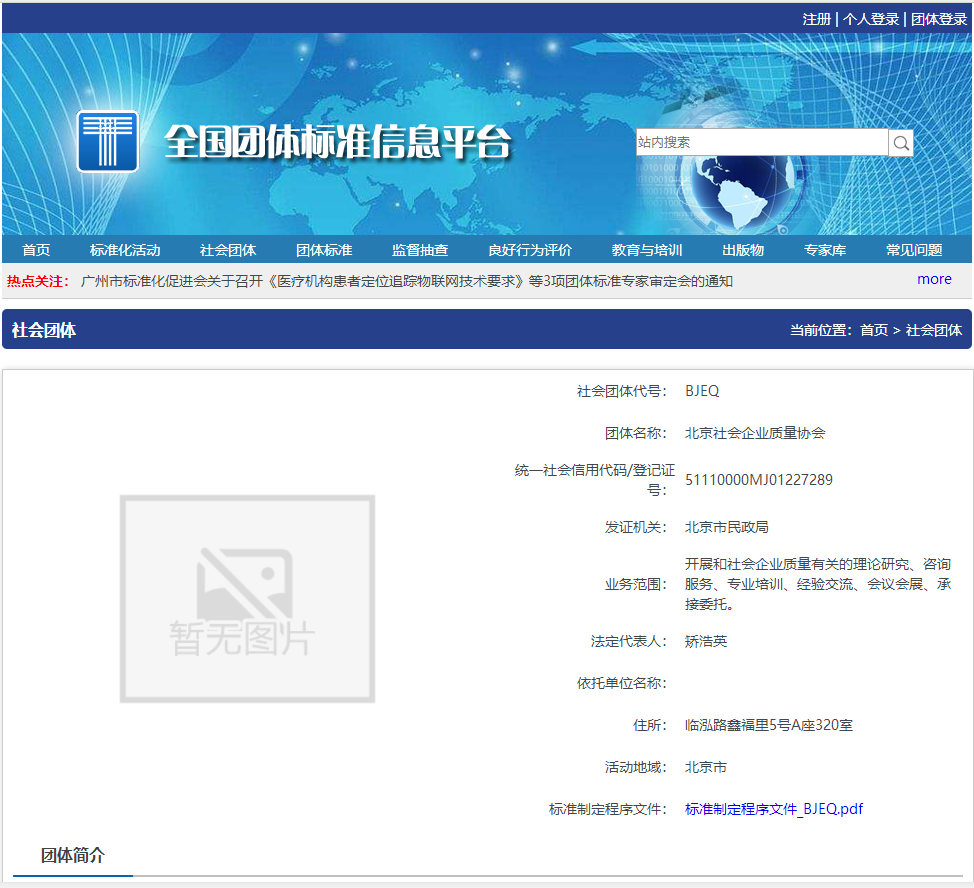Click the 热点关注 label

(37, 281)
